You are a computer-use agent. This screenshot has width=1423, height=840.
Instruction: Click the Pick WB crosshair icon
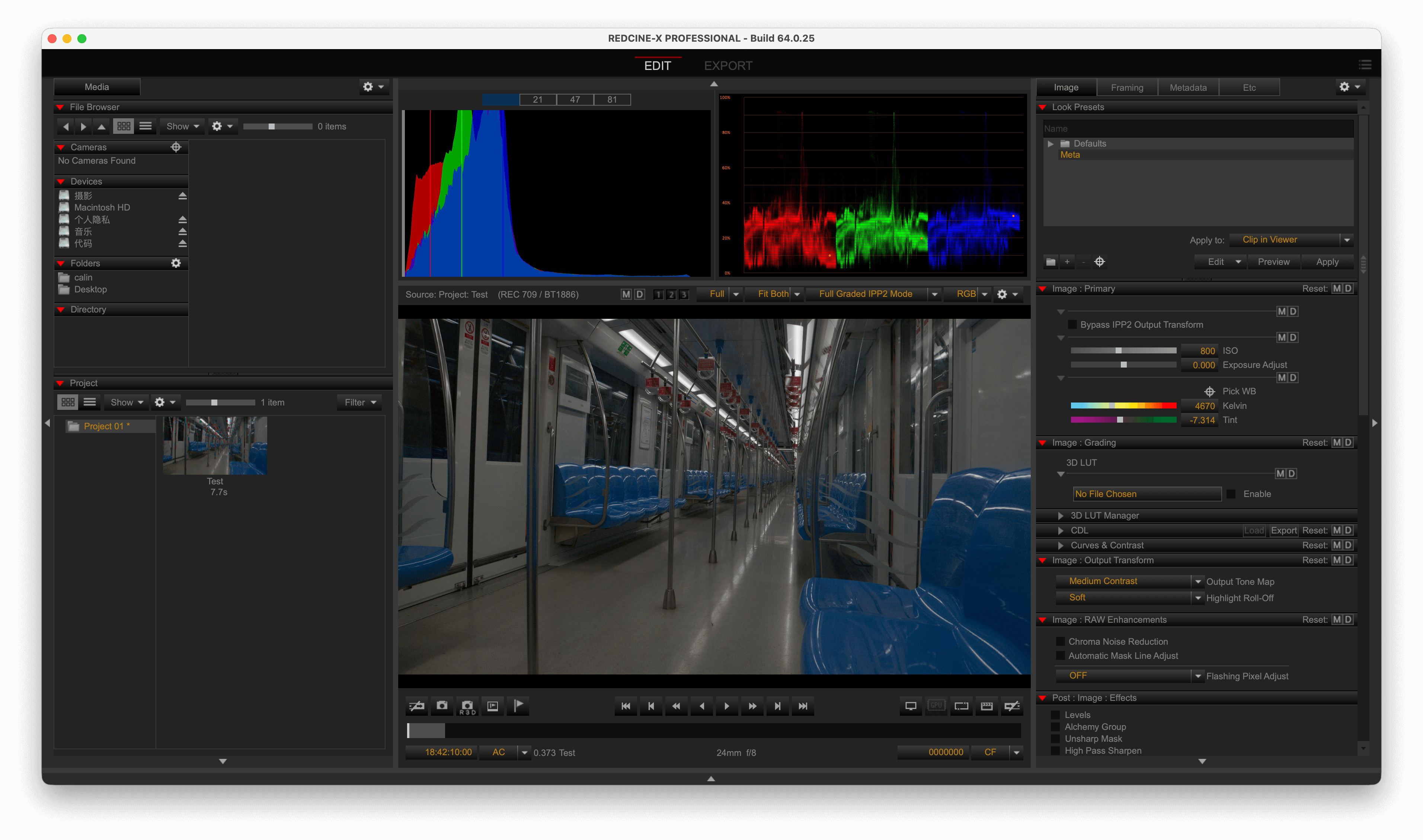[x=1210, y=392]
